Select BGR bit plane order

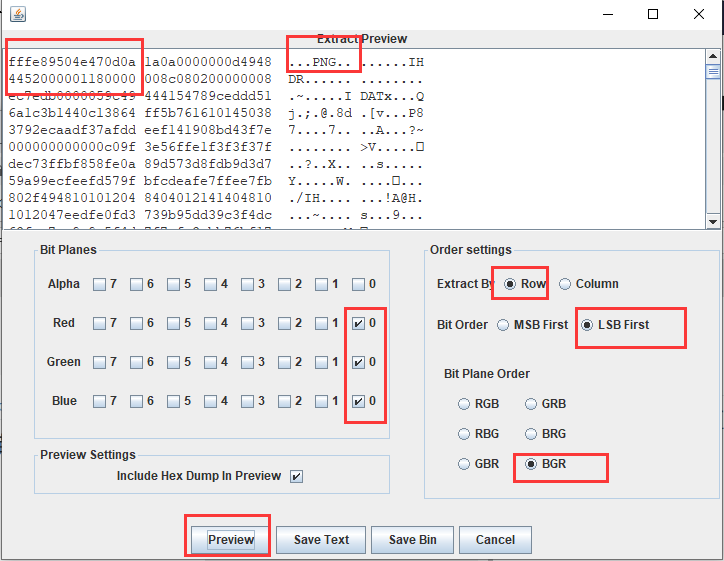click(531, 464)
